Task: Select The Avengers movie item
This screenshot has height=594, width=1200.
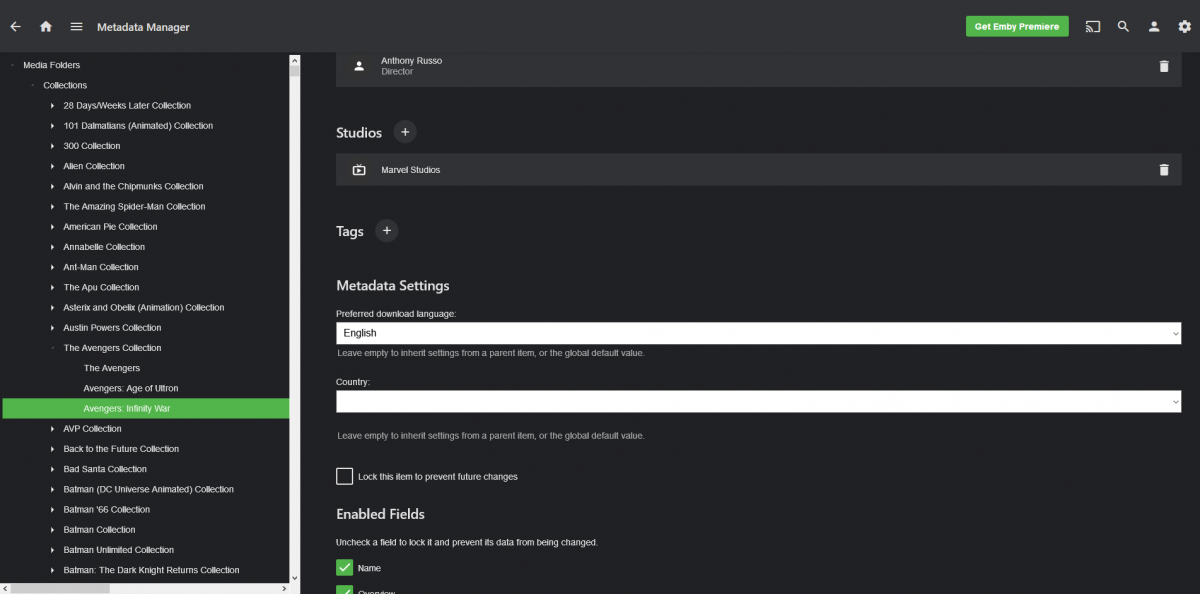Action: pos(112,368)
